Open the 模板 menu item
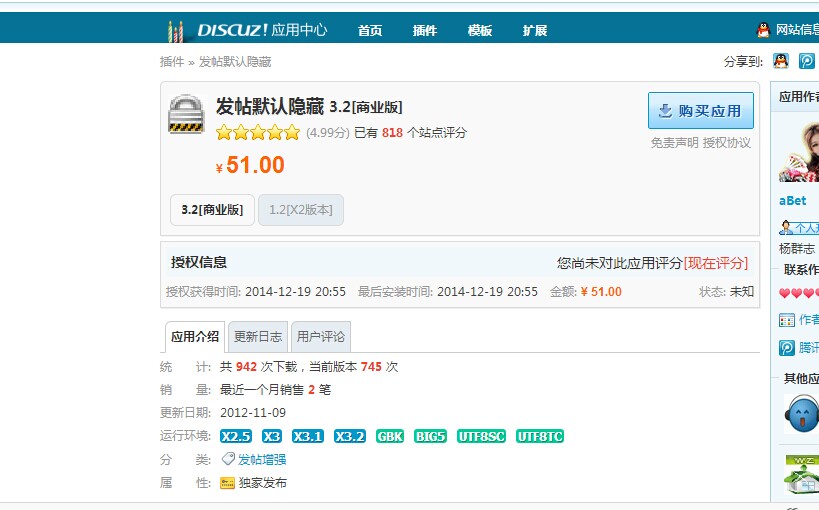The image size is (819, 510). 480,30
